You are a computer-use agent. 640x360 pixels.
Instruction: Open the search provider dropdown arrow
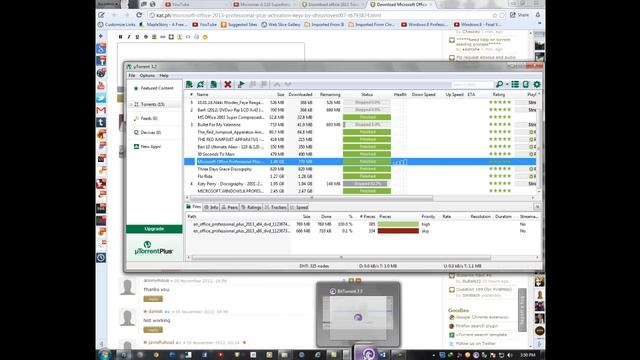click(507, 84)
